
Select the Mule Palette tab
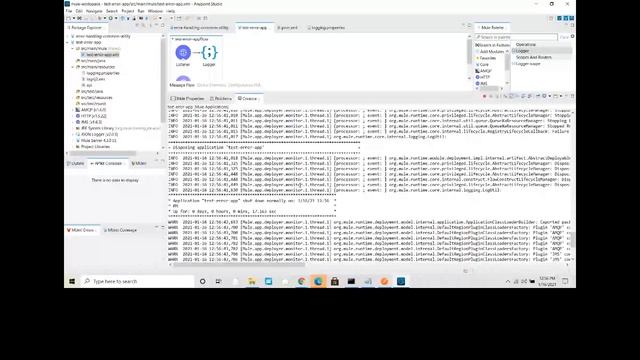point(491,28)
